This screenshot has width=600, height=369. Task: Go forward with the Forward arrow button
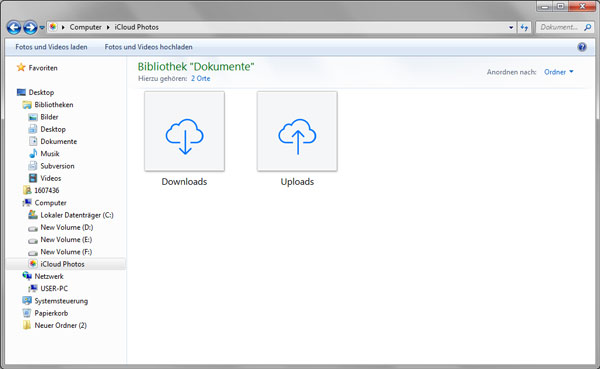[30, 27]
